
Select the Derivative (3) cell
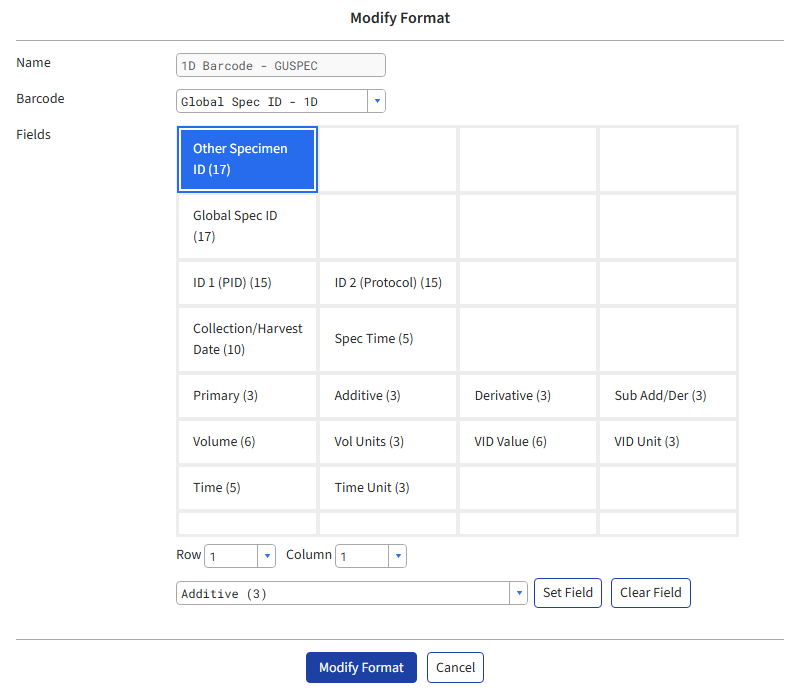click(x=528, y=396)
